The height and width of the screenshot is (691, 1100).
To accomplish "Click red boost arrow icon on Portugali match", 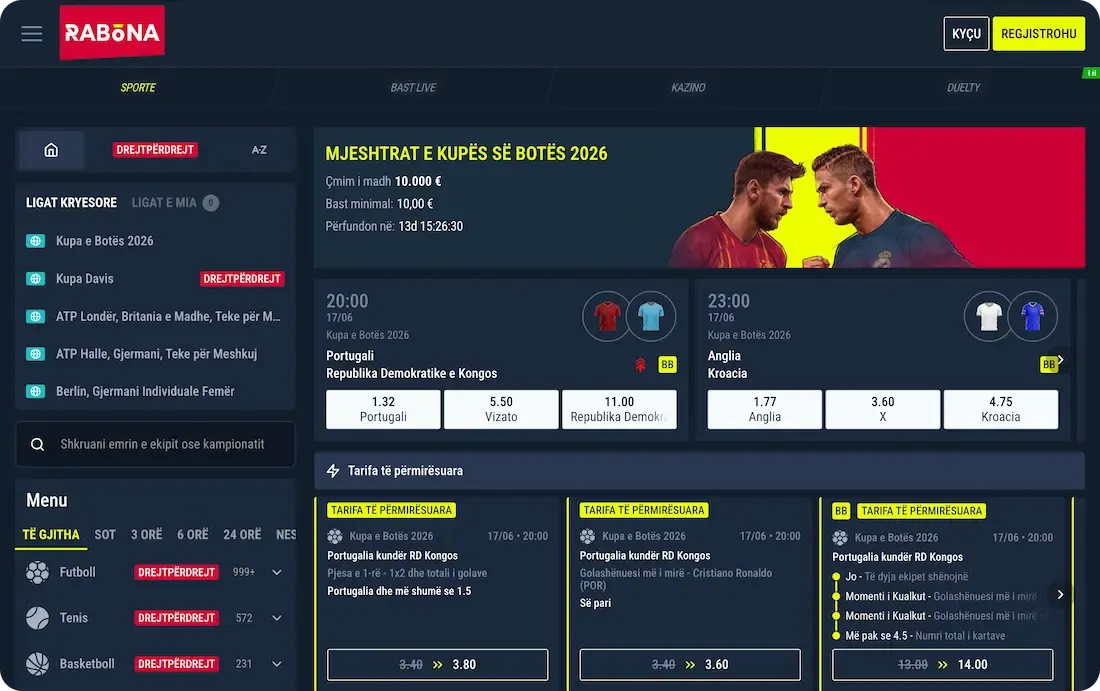I will [x=640, y=364].
